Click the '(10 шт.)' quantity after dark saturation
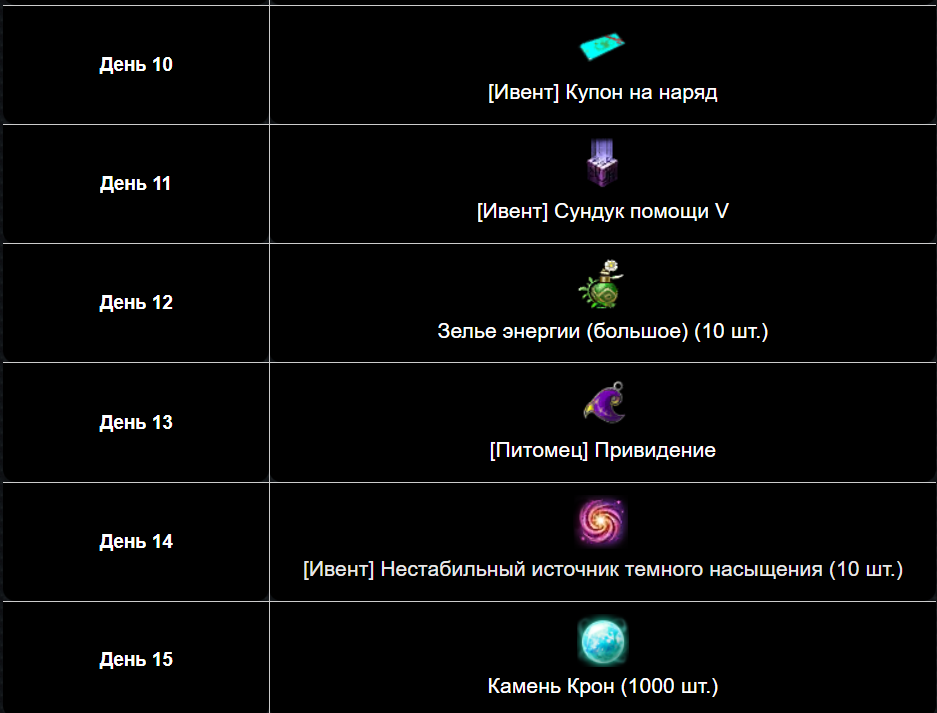 866,569
